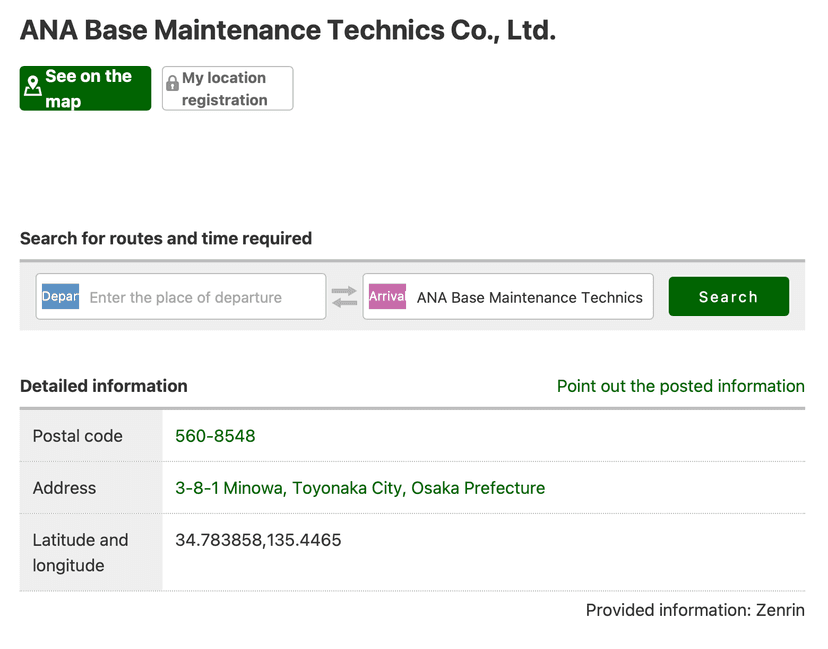Click the ANA Base Maintenance Technics page title
Image resolution: width=828 pixels, height=649 pixels.
click(x=288, y=30)
